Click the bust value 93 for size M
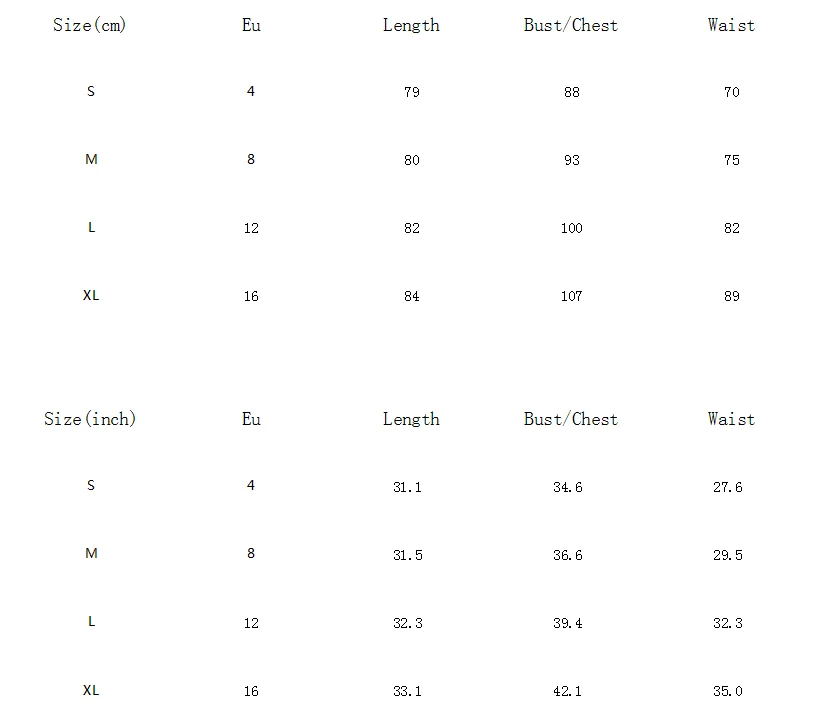826x726 pixels. click(571, 160)
